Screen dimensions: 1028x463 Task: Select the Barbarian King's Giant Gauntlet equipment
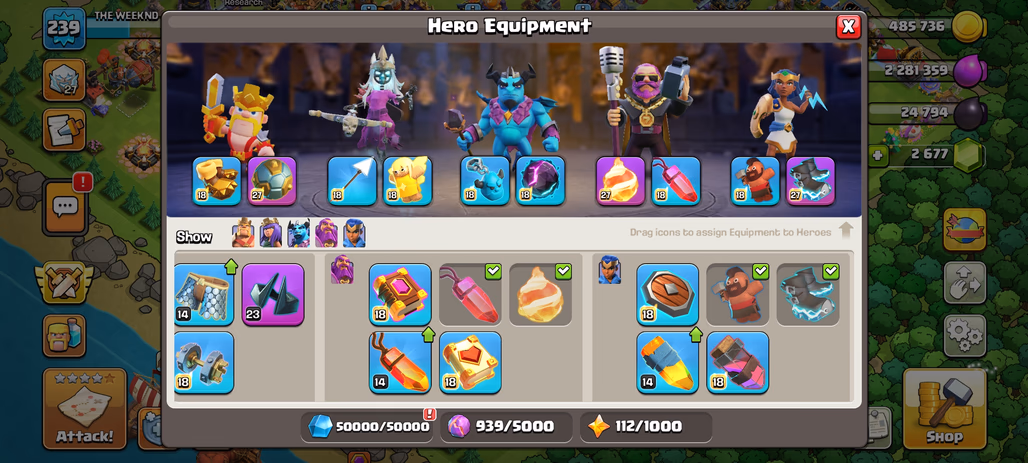point(217,180)
